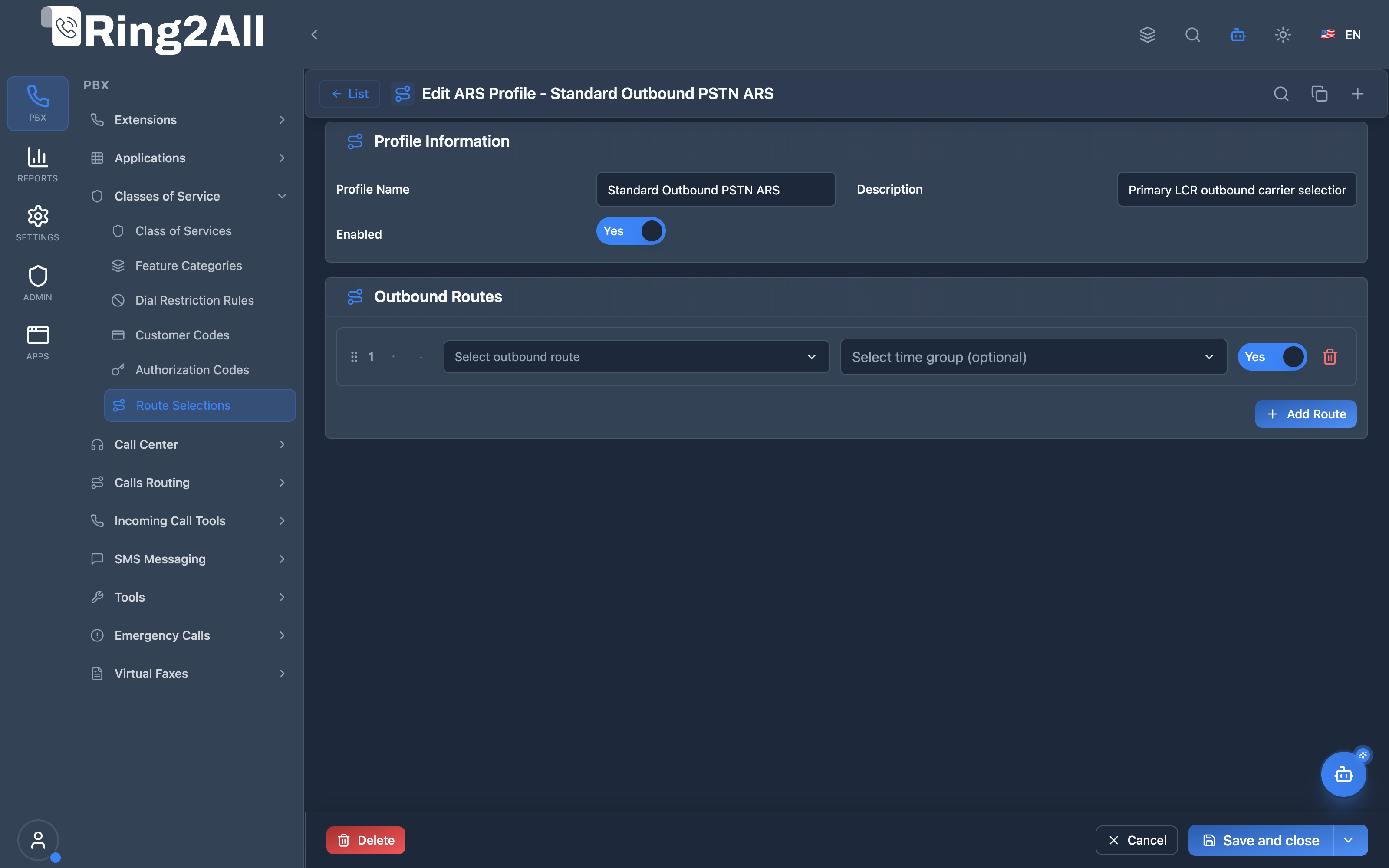Open Customer Codes item
The height and width of the screenshot is (868, 1389).
(200, 335)
